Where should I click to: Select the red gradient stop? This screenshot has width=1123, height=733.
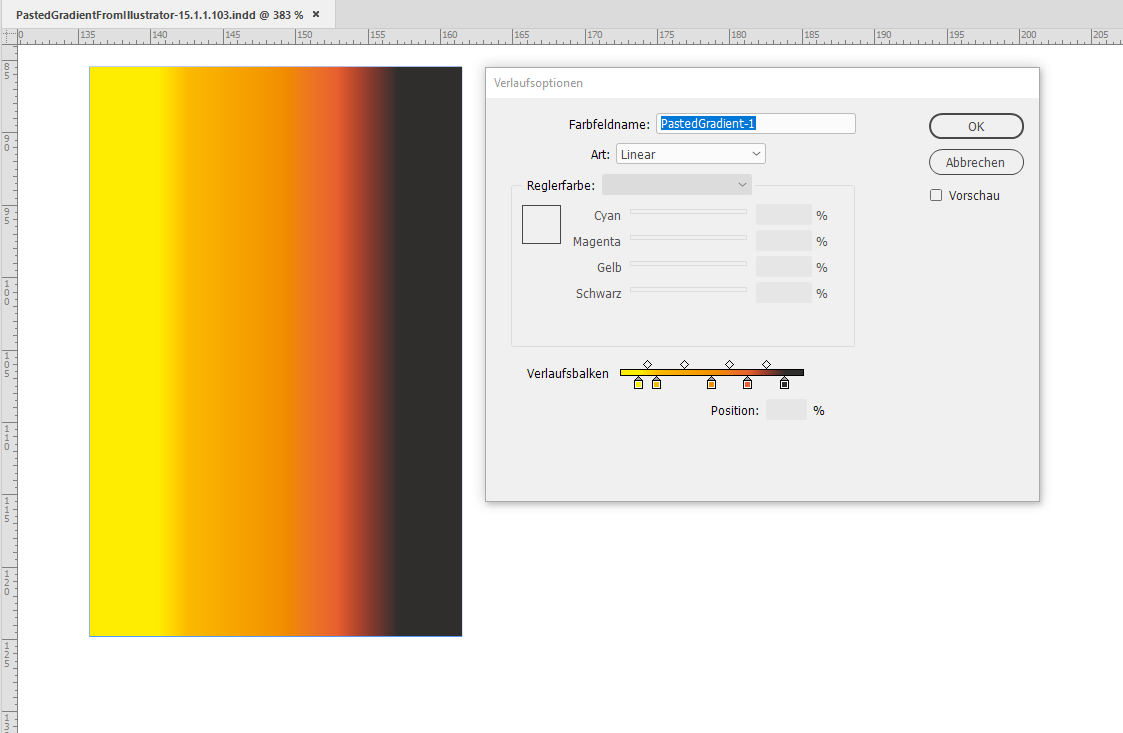tap(747, 382)
